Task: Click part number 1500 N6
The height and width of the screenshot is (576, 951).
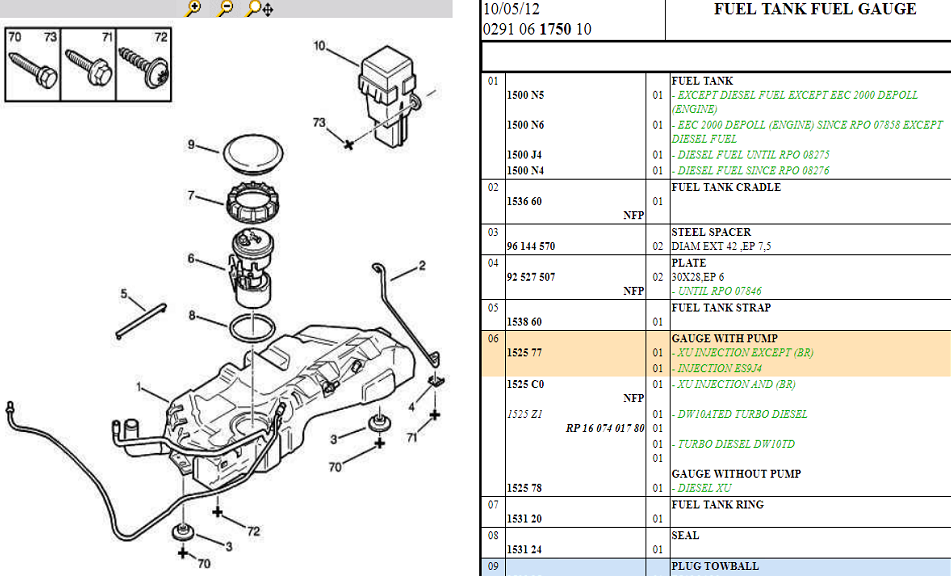Action: [x=526, y=125]
